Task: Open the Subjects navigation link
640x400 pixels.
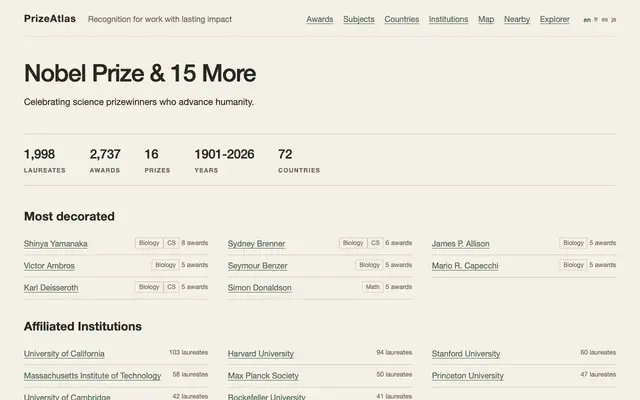Action: pos(359,19)
